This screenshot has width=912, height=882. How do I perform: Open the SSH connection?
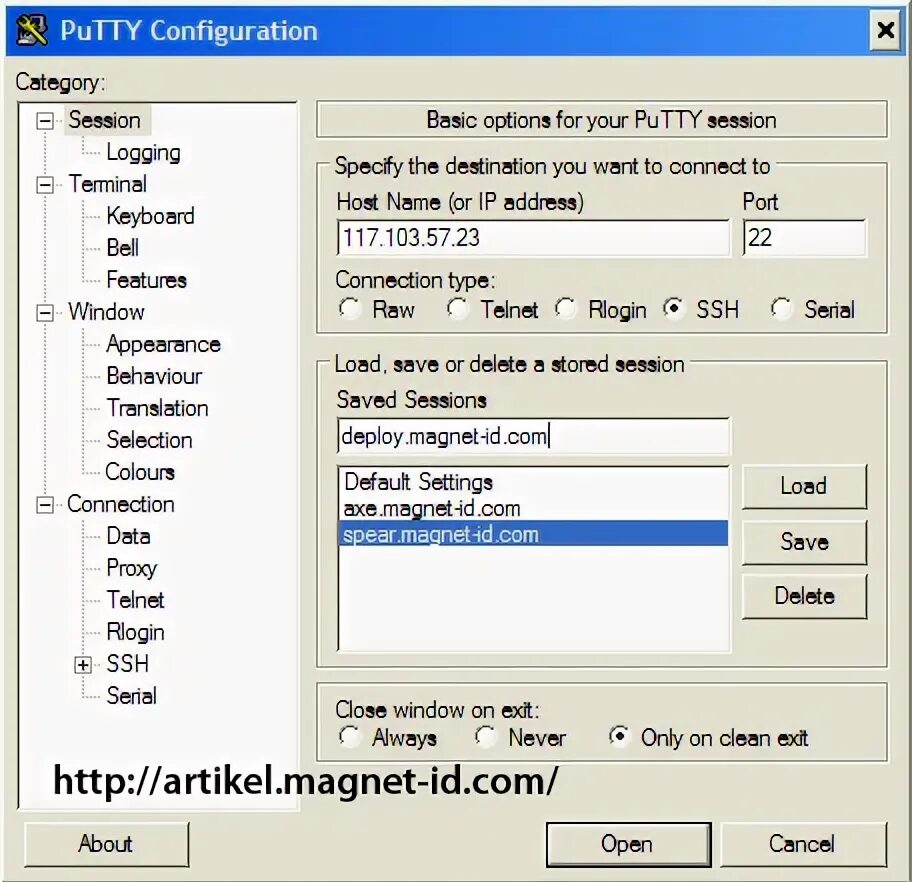[x=628, y=844]
